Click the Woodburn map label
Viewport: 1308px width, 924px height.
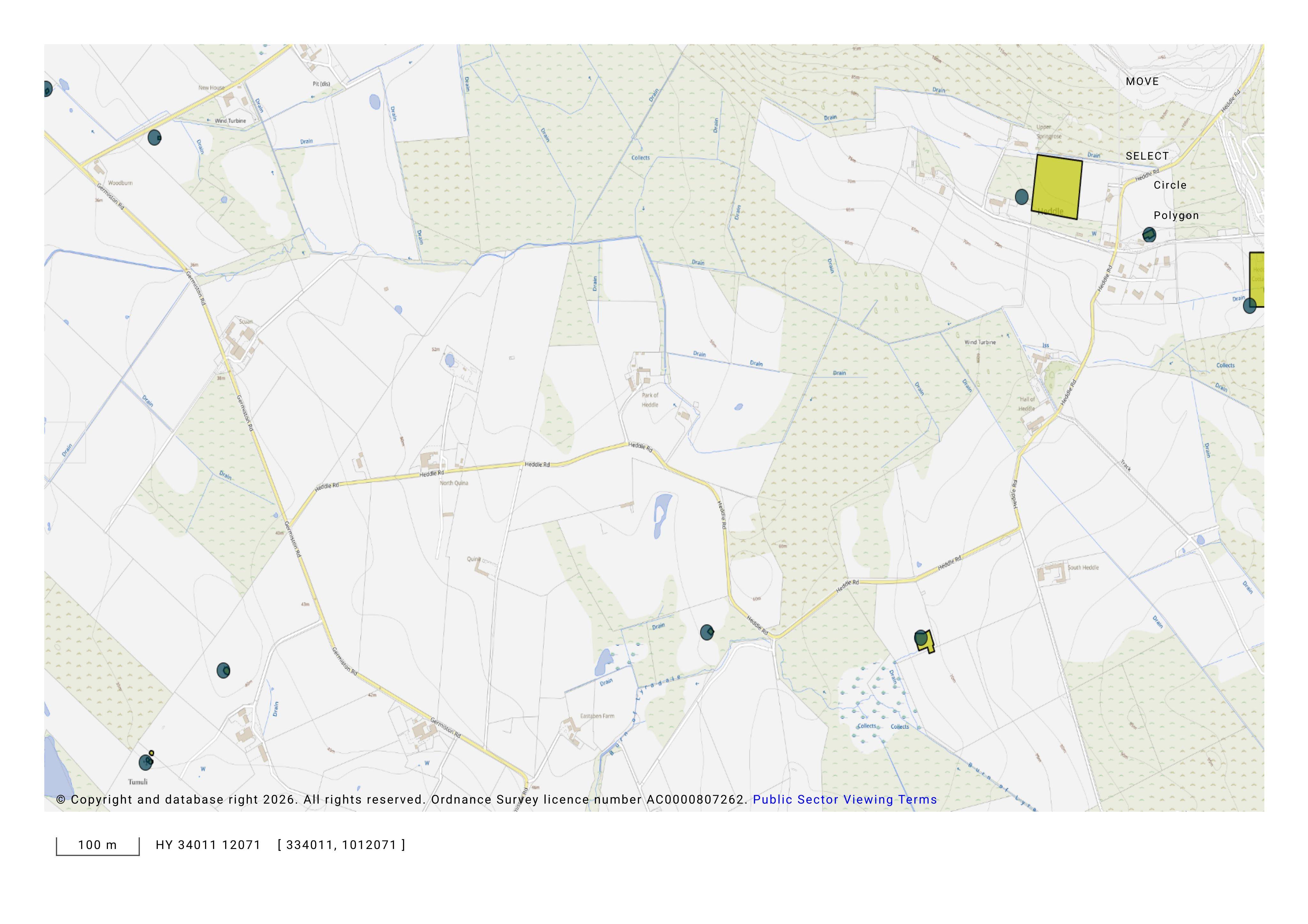click(x=120, y=183)
